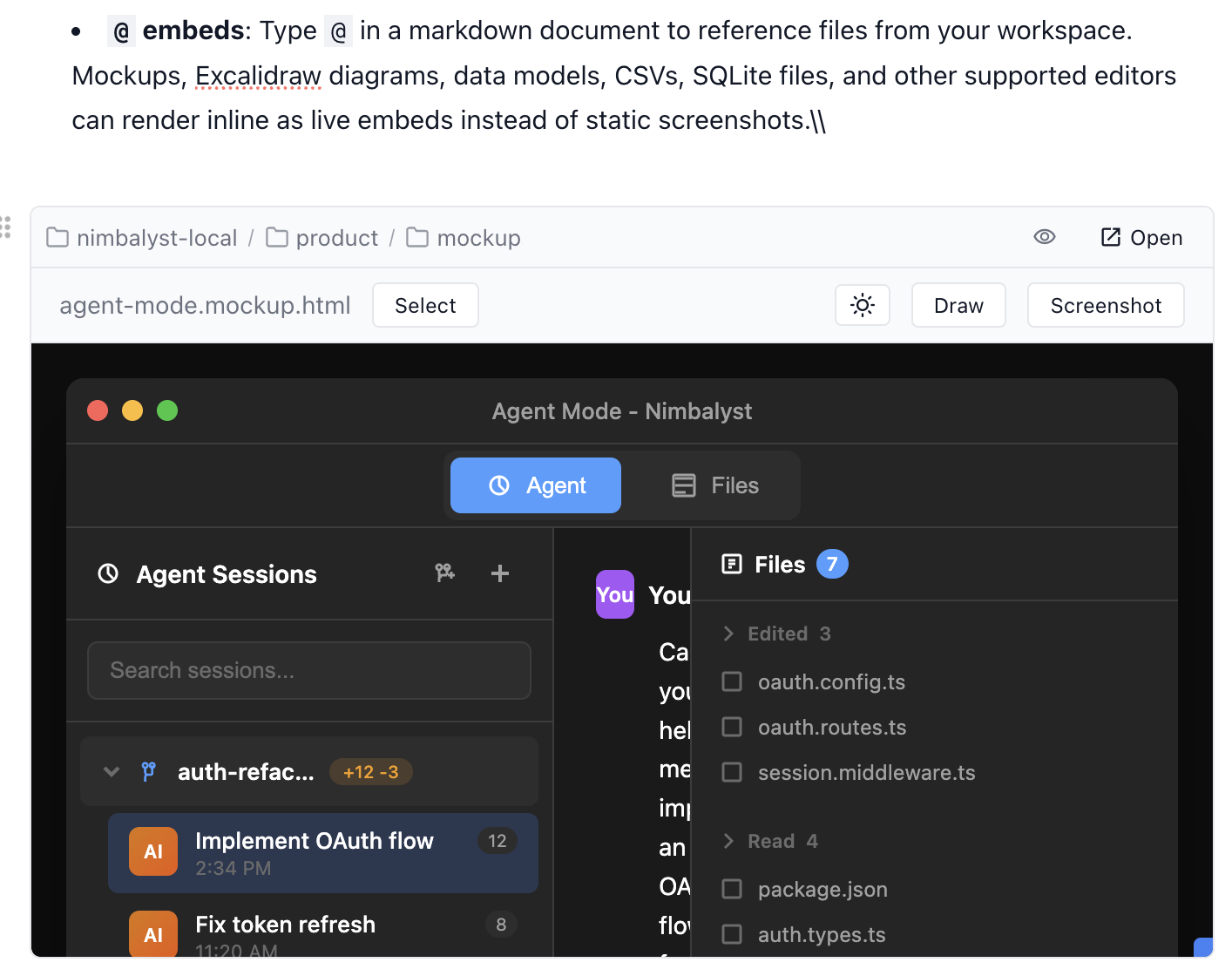Click the blue 7 files count badge
This screenshot has height=976, width=1232.
tap(832, 564)
